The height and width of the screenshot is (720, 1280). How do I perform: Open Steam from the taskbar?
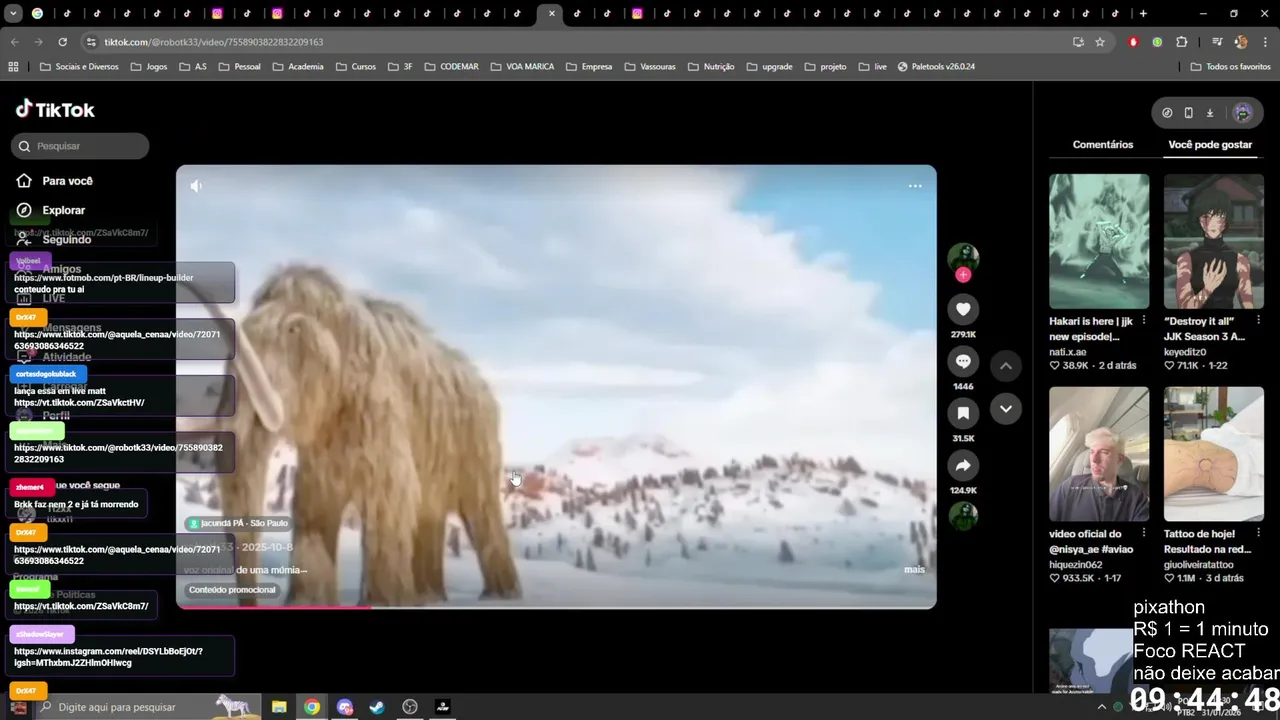tap(377, 707)
